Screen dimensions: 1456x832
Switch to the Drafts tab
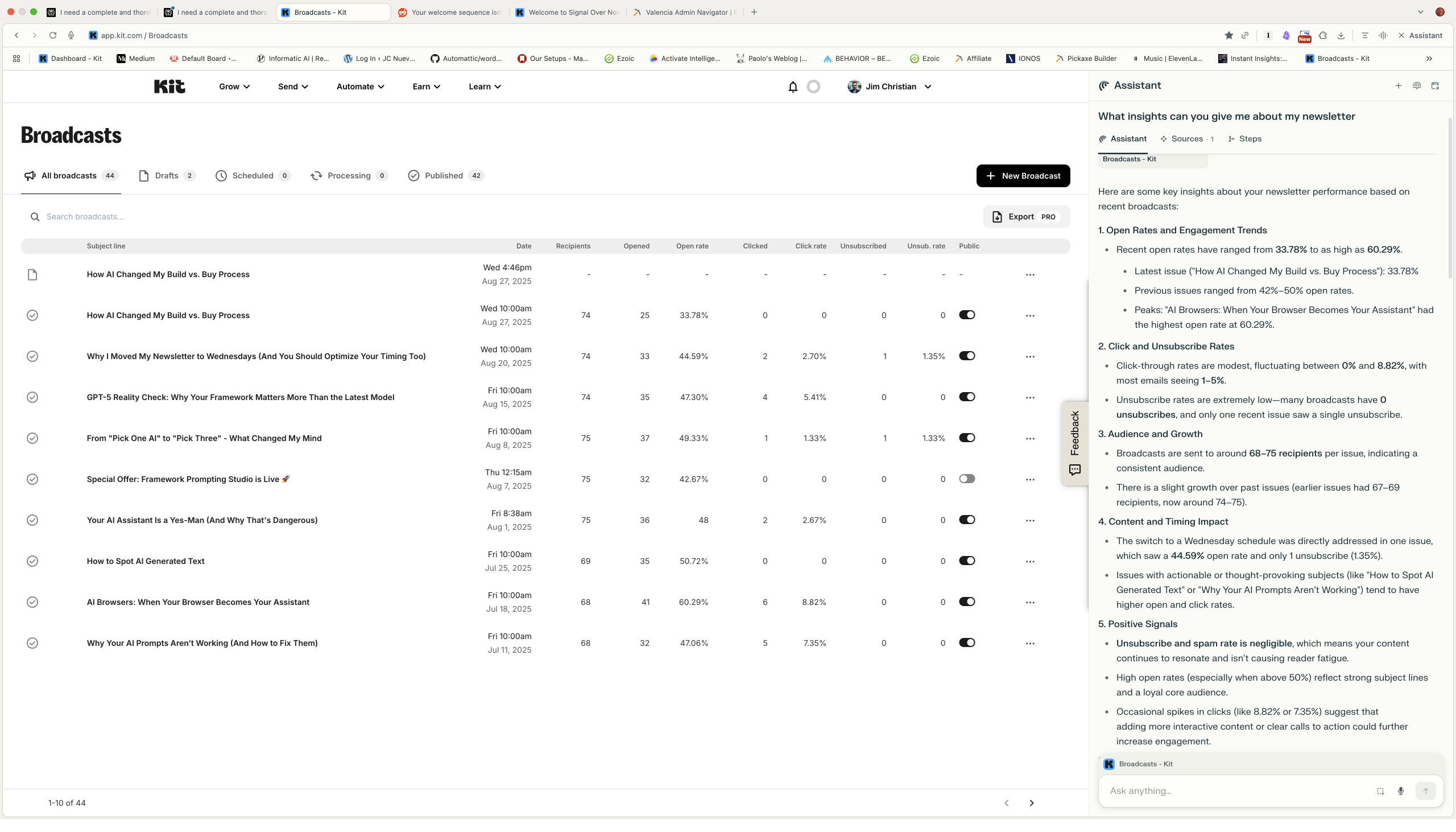coord(166,175)
